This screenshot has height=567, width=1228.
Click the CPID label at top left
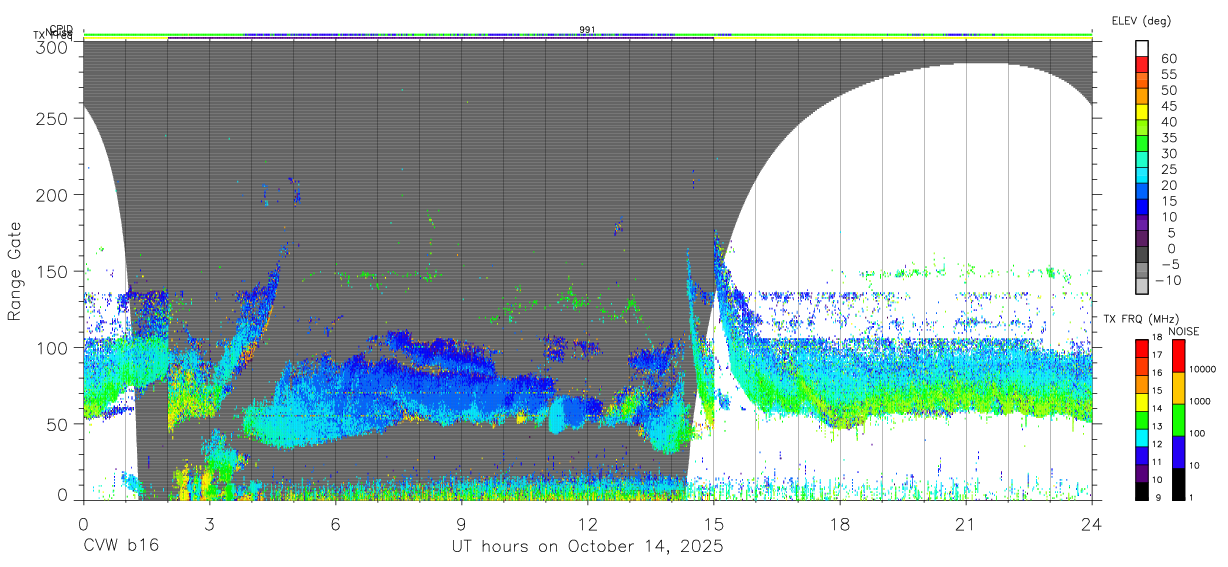tap(61, 30)
